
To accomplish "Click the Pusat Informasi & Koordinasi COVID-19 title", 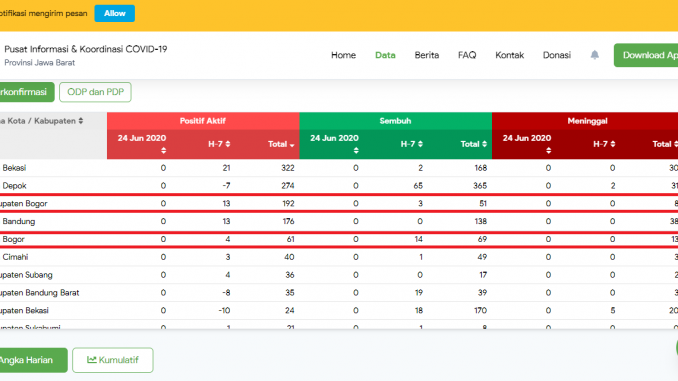I will 86,49.
